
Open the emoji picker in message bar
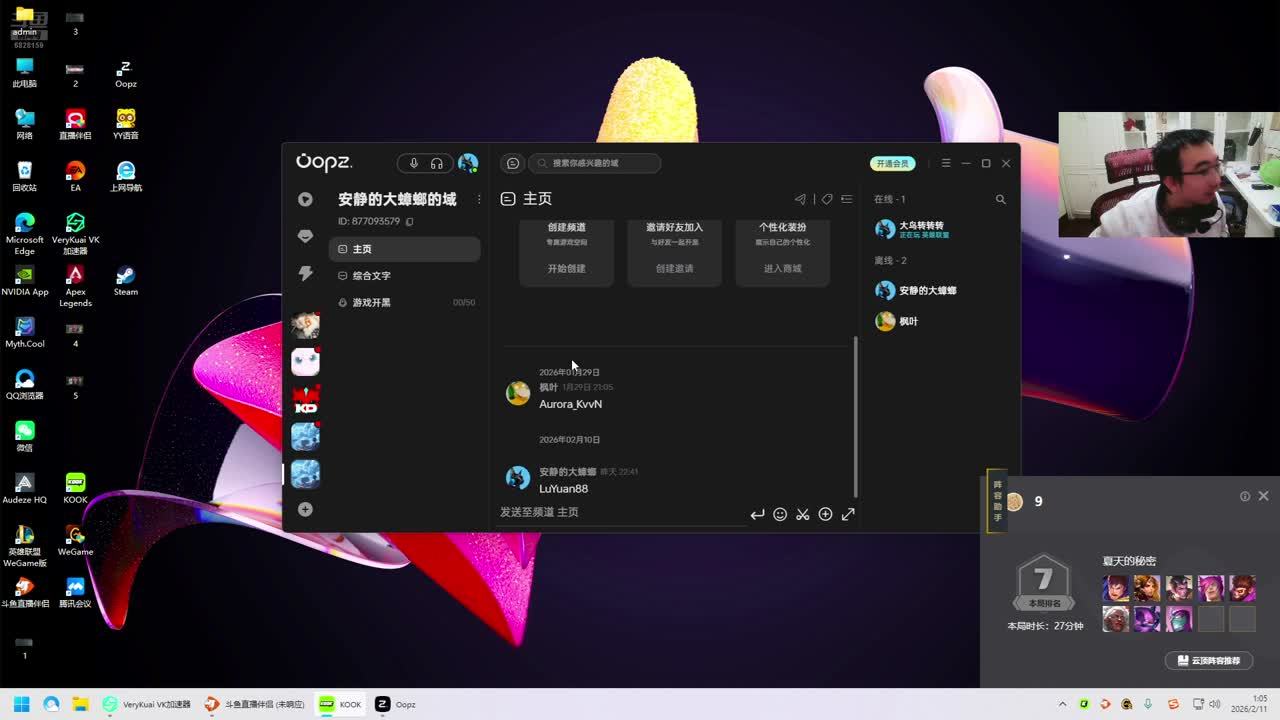[780, 514]
